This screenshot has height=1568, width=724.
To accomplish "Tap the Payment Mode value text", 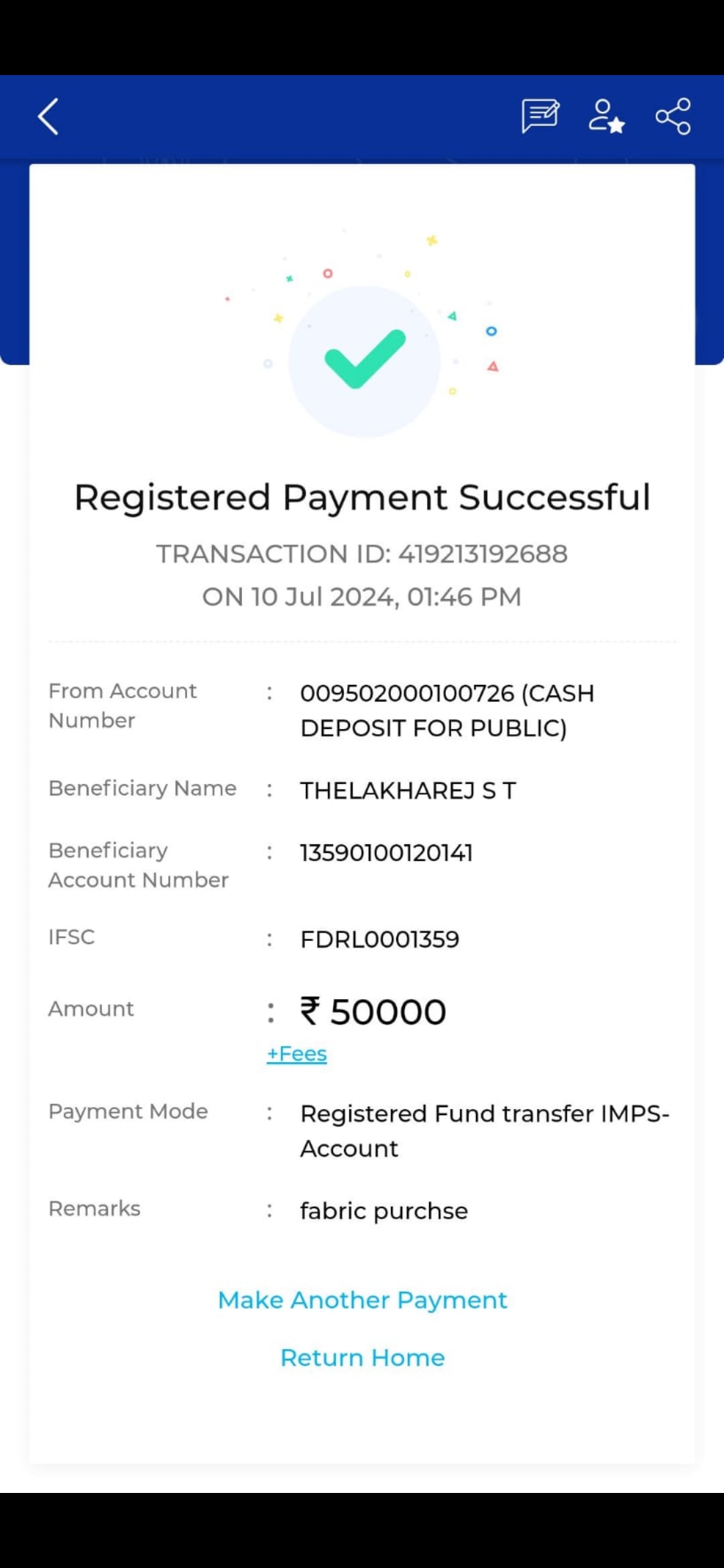I will [485, 1131].
